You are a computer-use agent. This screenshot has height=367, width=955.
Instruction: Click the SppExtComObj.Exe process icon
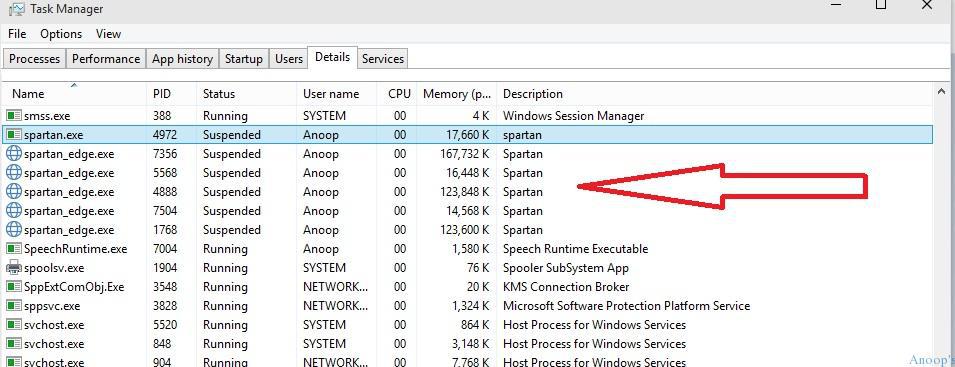(x=13, y=287)
